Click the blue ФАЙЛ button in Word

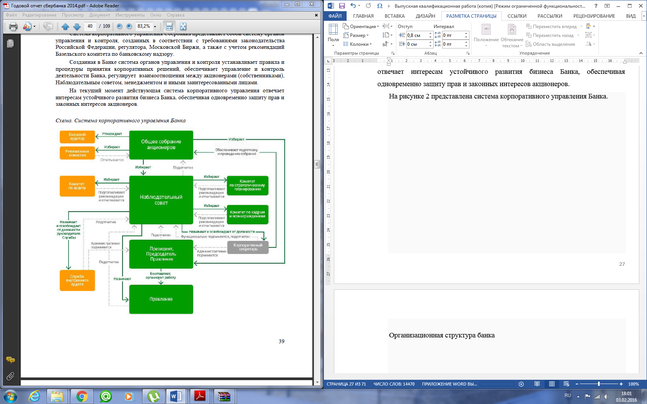pyautogui.click(x=335, y=16)
